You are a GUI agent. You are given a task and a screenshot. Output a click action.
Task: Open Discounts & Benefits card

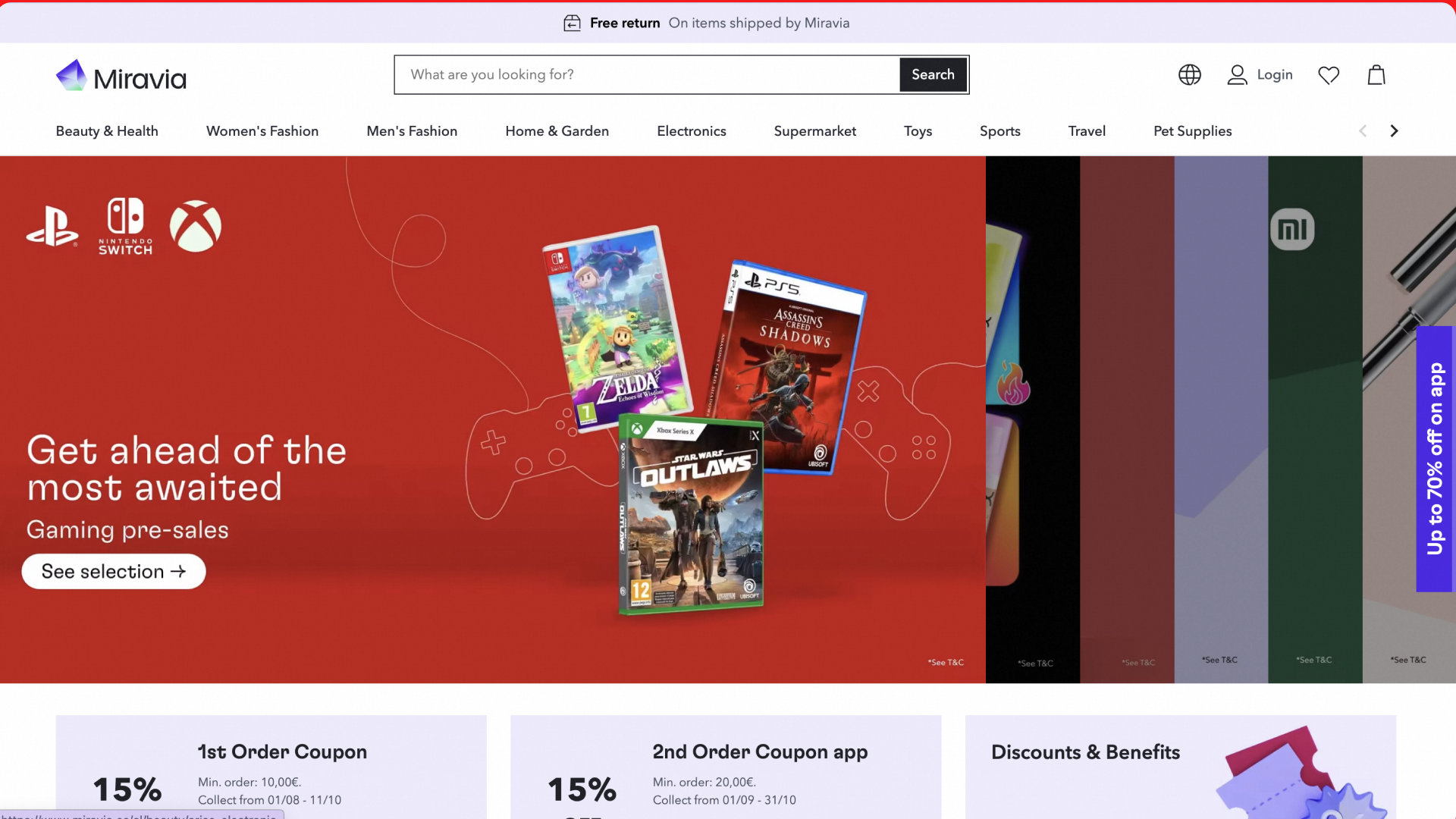click(1181, 767)
